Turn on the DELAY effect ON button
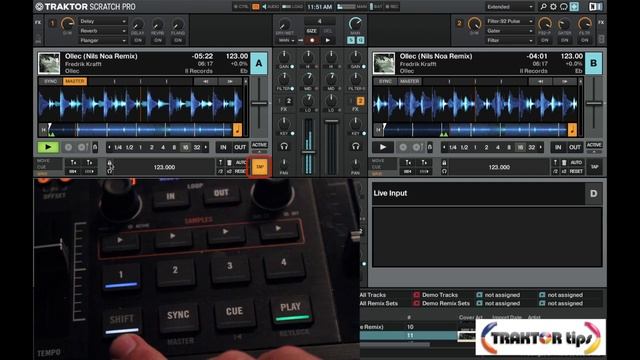 (x=138, y=40)
